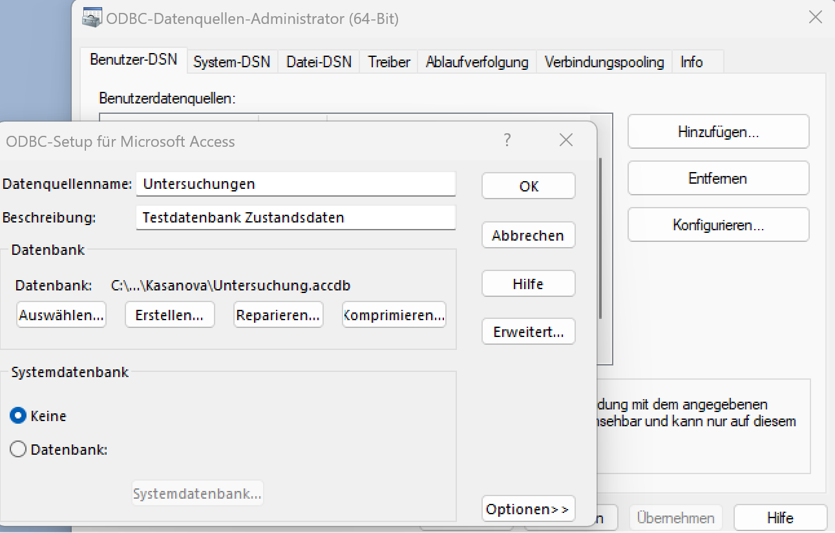Close the ODBC-Setup für Microsoft Access dialog
The height and width of the screenshot is (533, 835).
coord(566,141)
